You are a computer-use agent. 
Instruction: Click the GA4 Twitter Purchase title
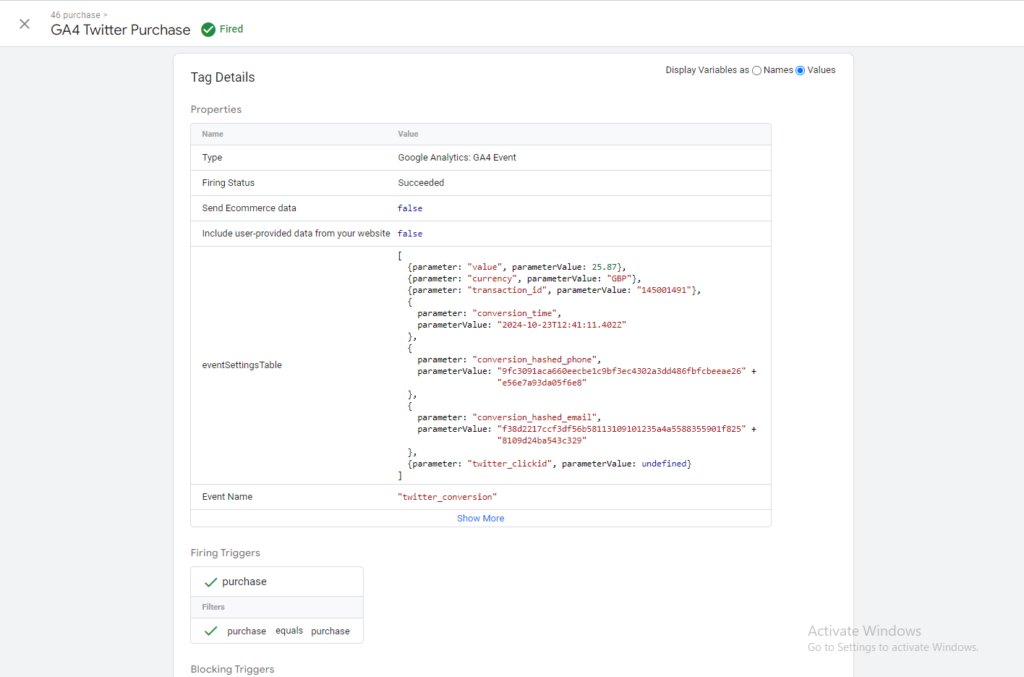[x=120, y=30]
